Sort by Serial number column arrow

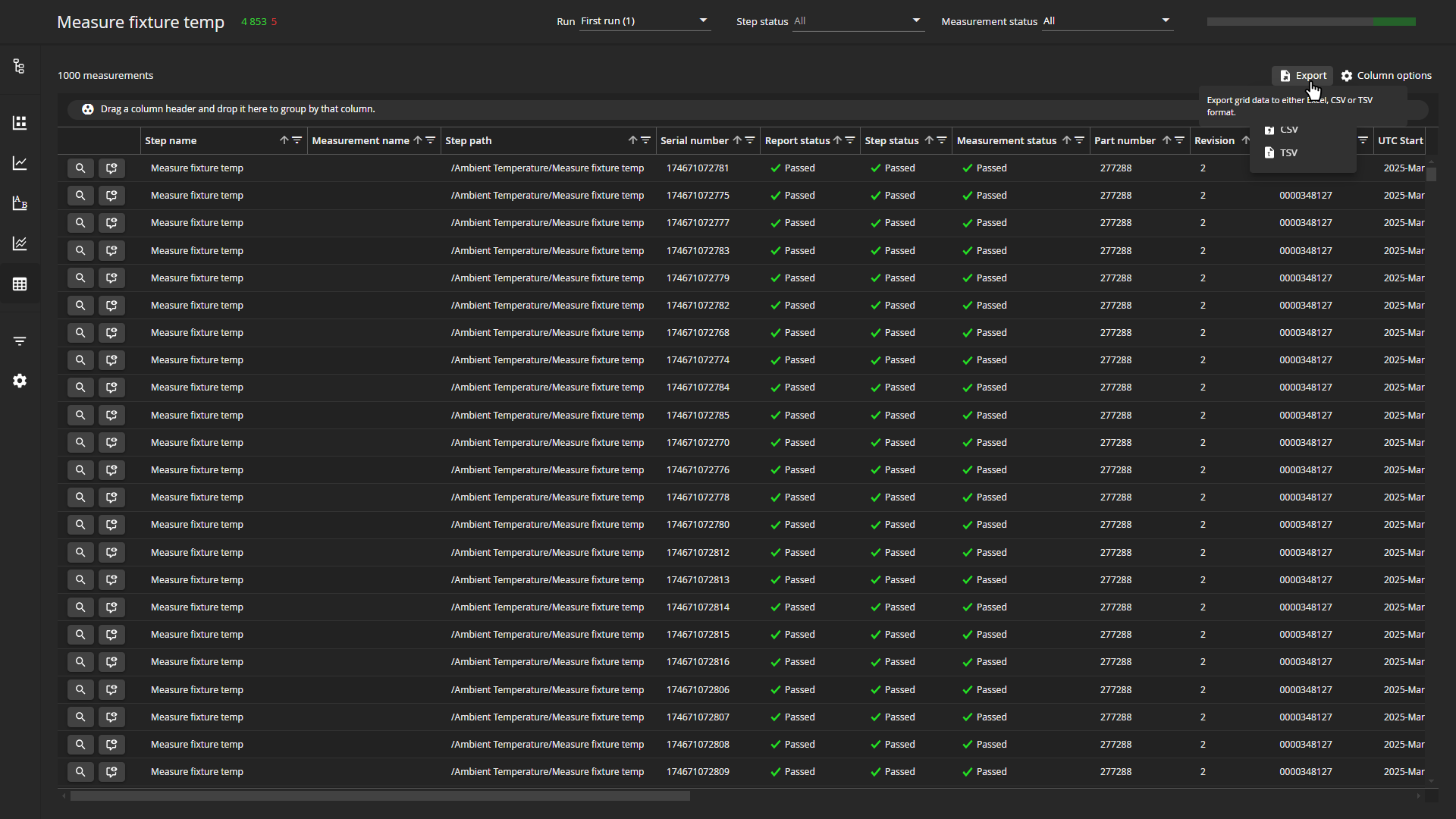[736, 140]
